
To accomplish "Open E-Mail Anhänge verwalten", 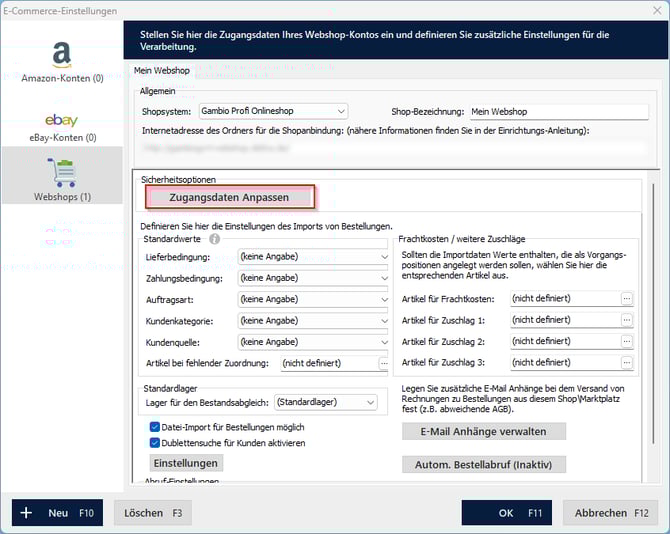I will [484, 431].
